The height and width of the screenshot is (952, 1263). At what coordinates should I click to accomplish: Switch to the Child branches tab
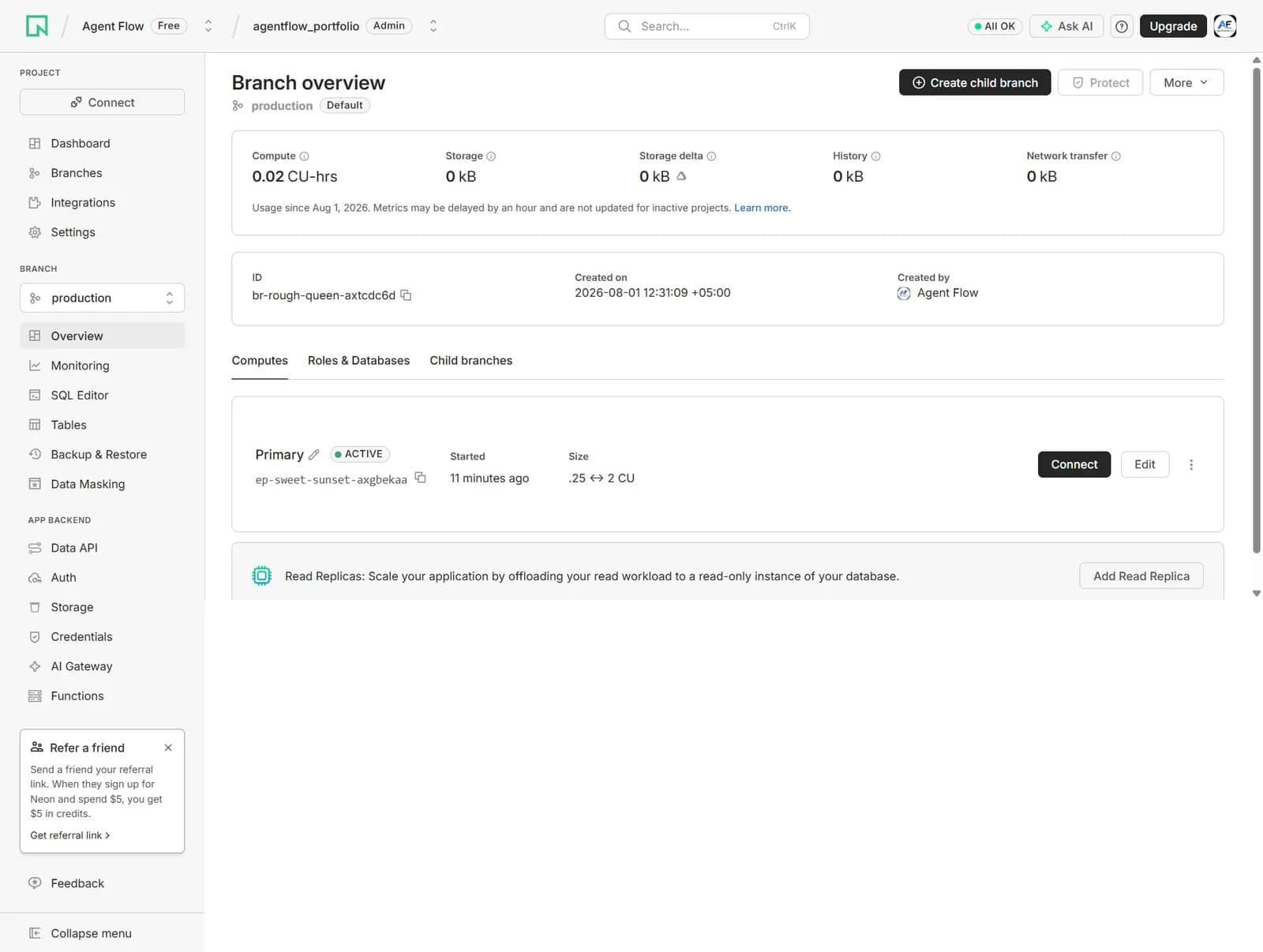tap(471, 361)
